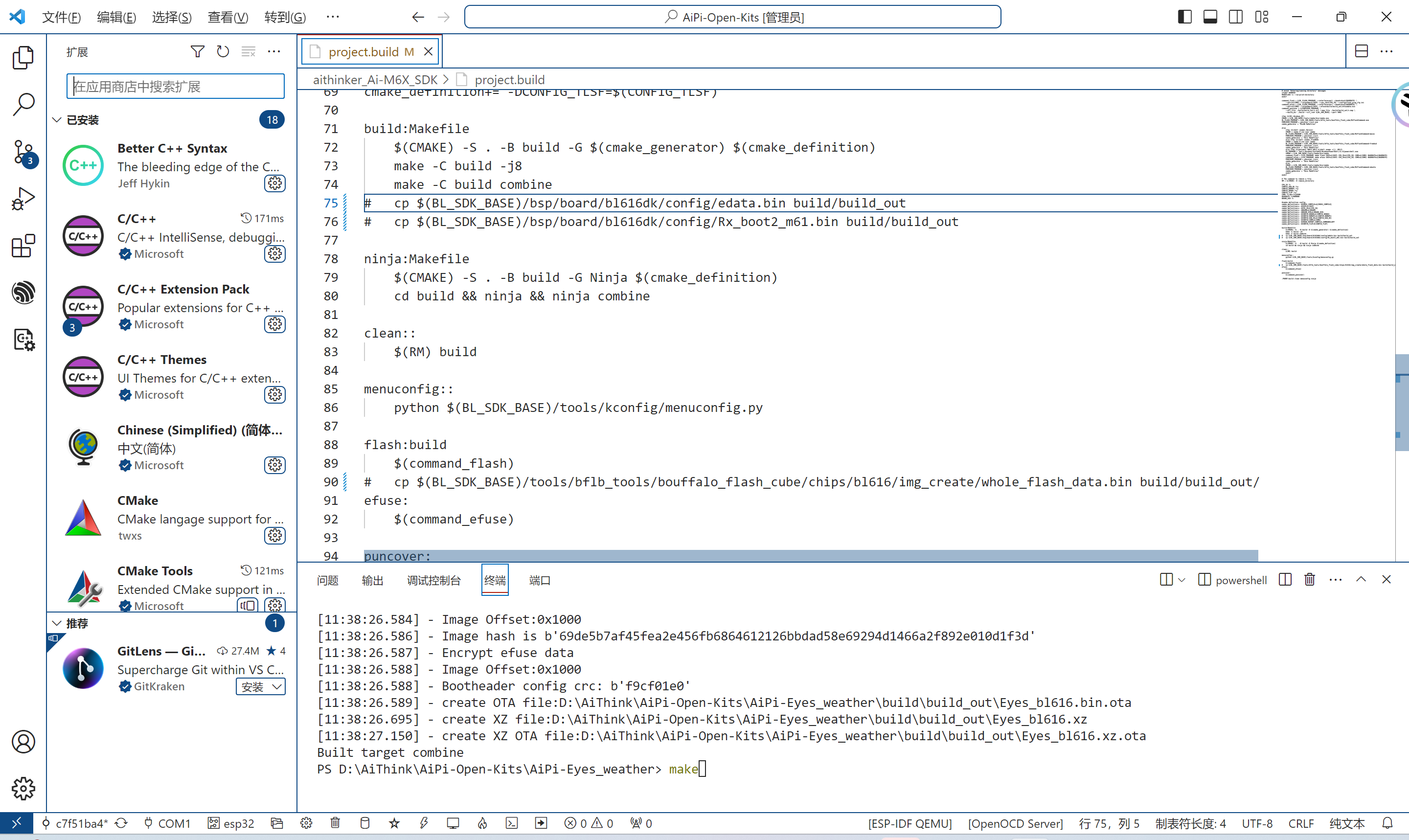Open GitLens install dropdown arrow
This screenshot has height=840, width=1409.
click(x=277, y=686)
